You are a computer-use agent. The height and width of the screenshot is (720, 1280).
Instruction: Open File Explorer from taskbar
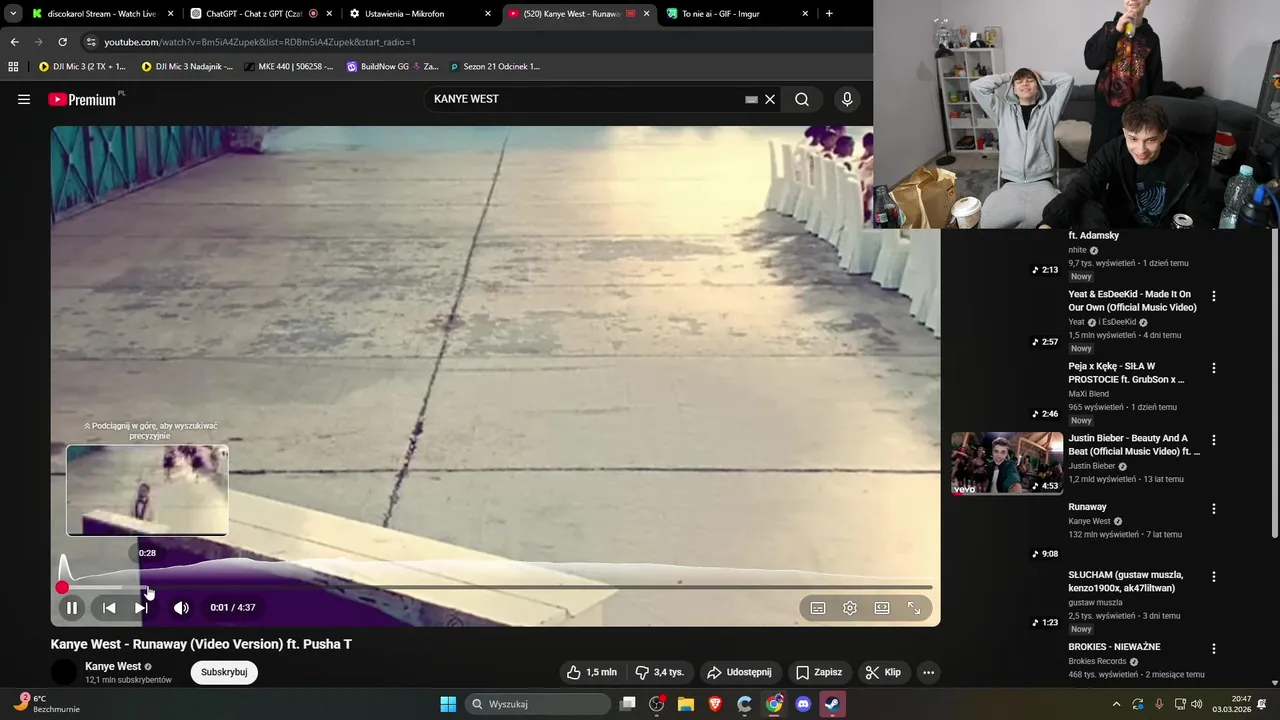[x=686, y=704]
